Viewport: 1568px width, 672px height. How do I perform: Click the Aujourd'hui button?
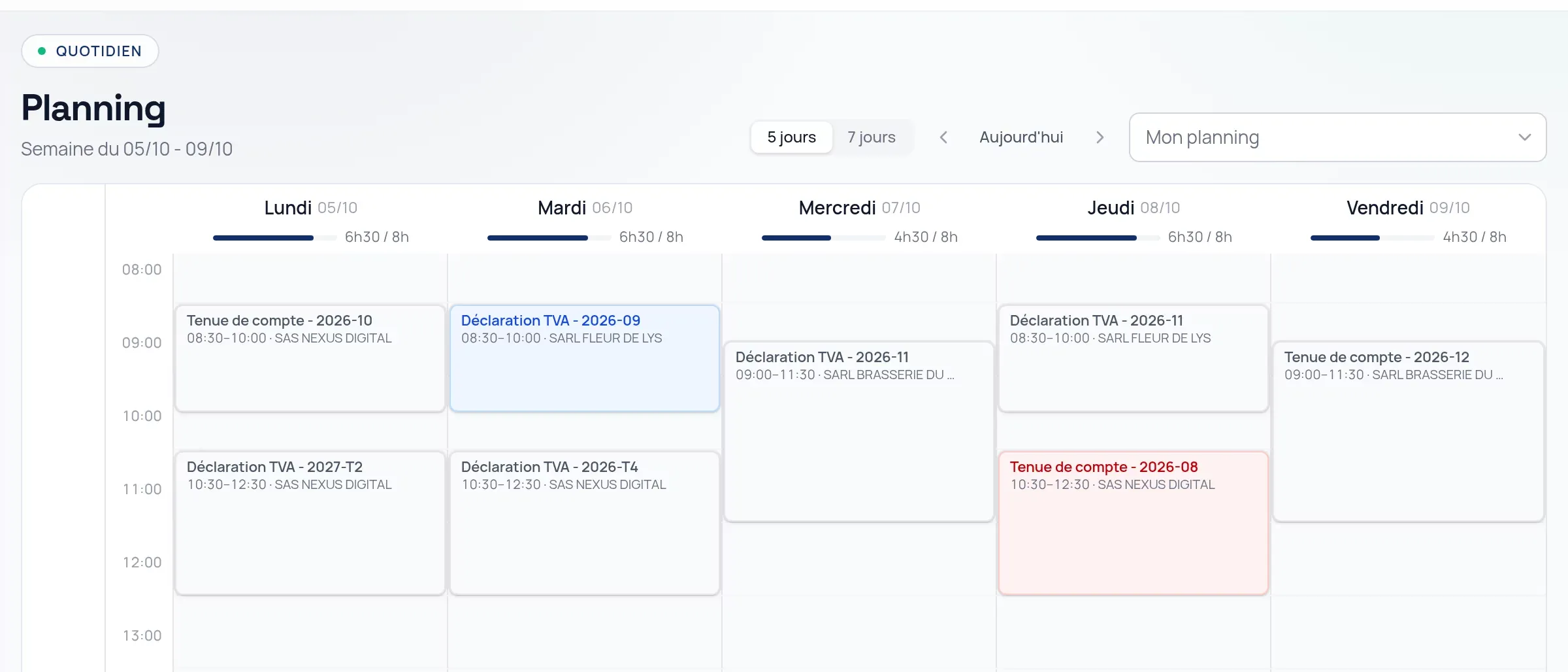click(1021, 137)
